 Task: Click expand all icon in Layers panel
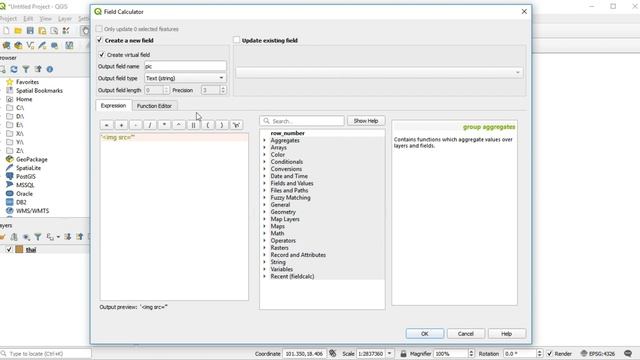click(x=67, y=237)
